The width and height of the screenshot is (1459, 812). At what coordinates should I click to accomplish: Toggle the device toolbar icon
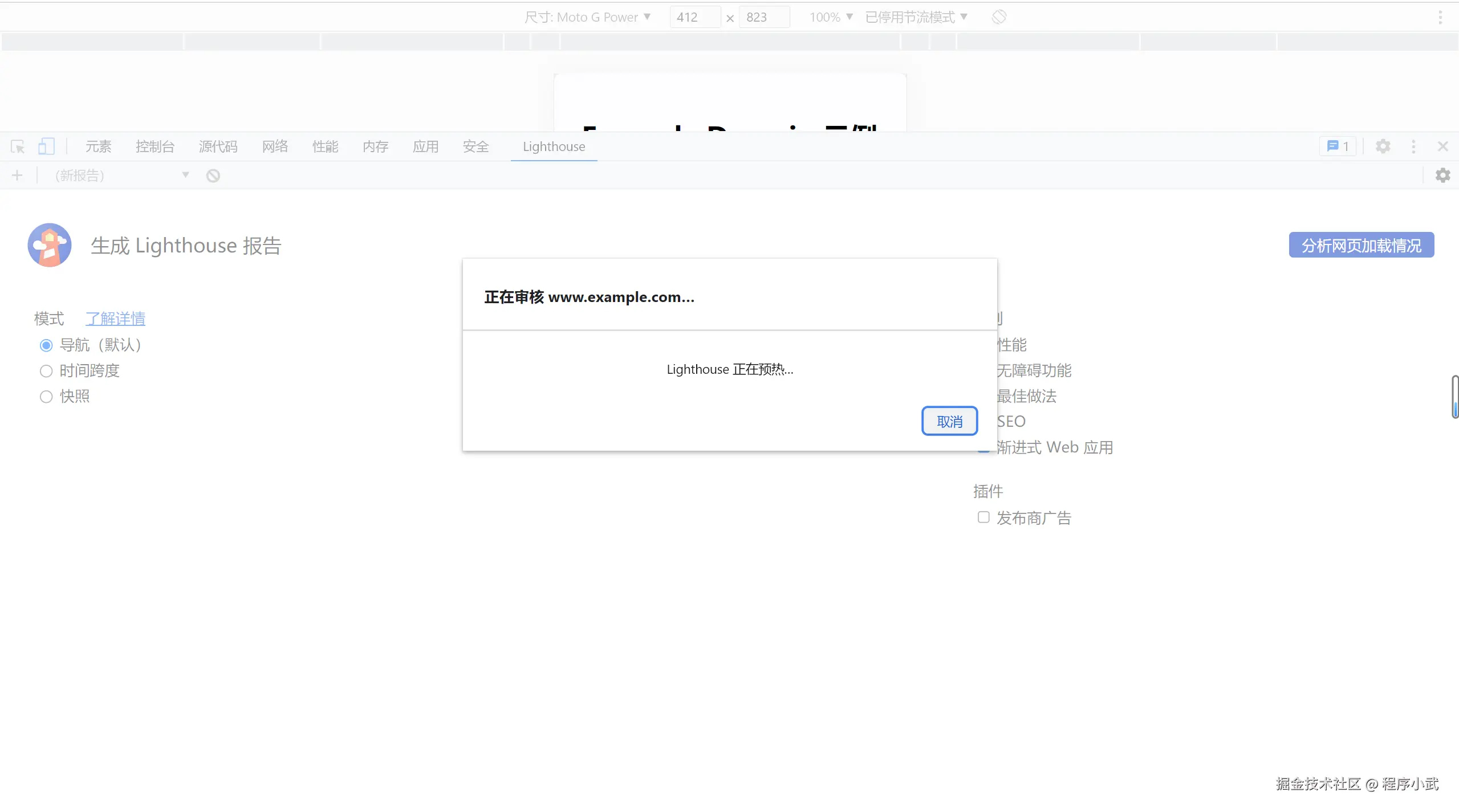(x=46, y=147)
